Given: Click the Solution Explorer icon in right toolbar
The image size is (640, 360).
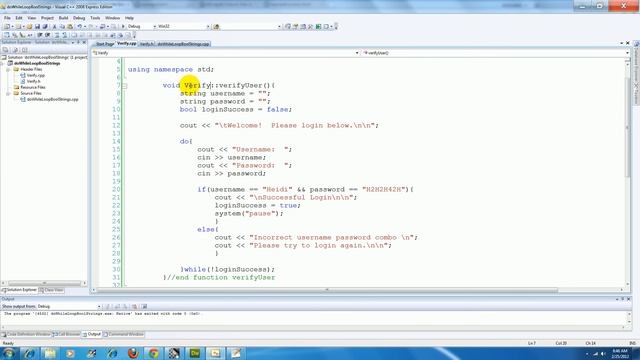Looking at the screenshot, I should [288, 27].
